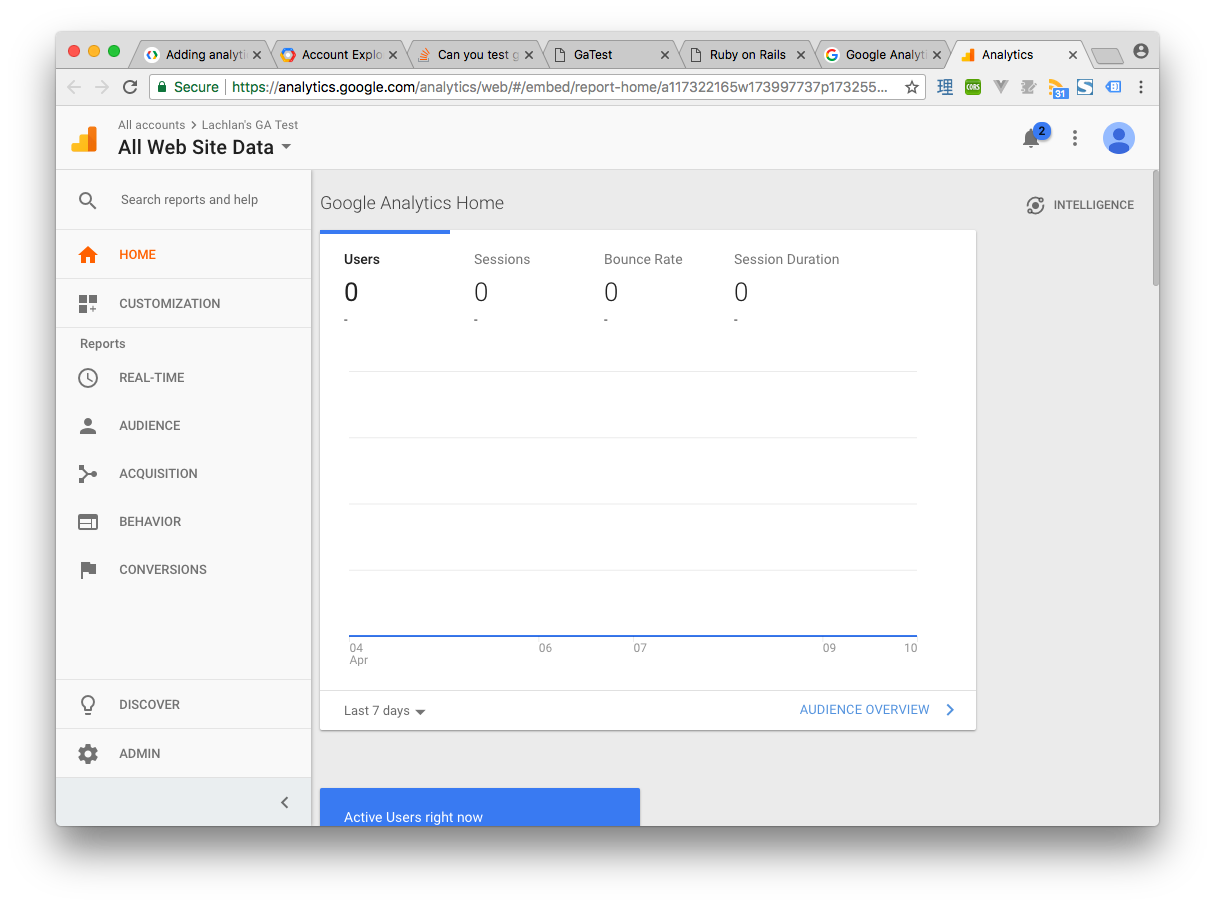Close the GaTest browser tab
Viewport: 1215px width, 906px height.
665,55
